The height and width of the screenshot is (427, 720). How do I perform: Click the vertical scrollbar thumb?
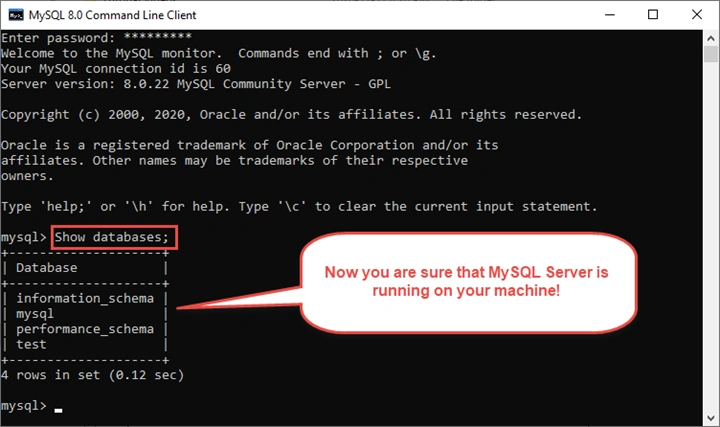[711, 54]
